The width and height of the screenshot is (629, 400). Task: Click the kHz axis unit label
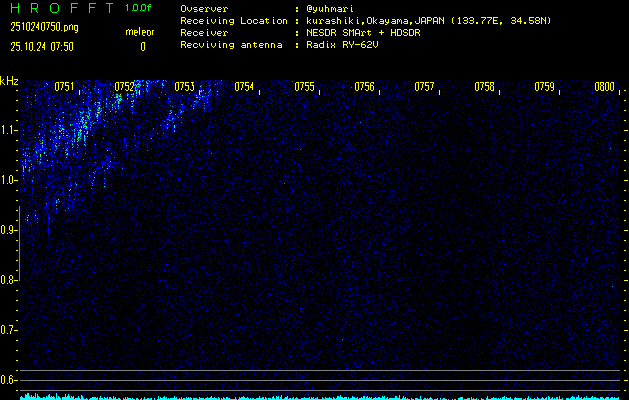9,80
